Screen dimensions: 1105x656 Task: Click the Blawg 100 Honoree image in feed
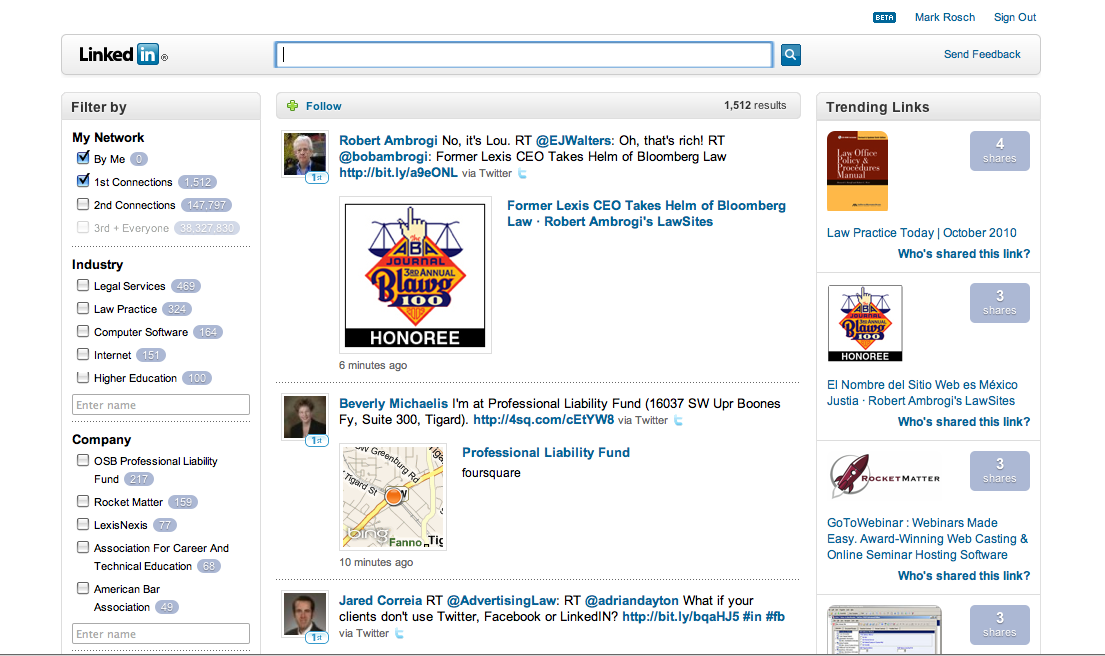[415, 275]
